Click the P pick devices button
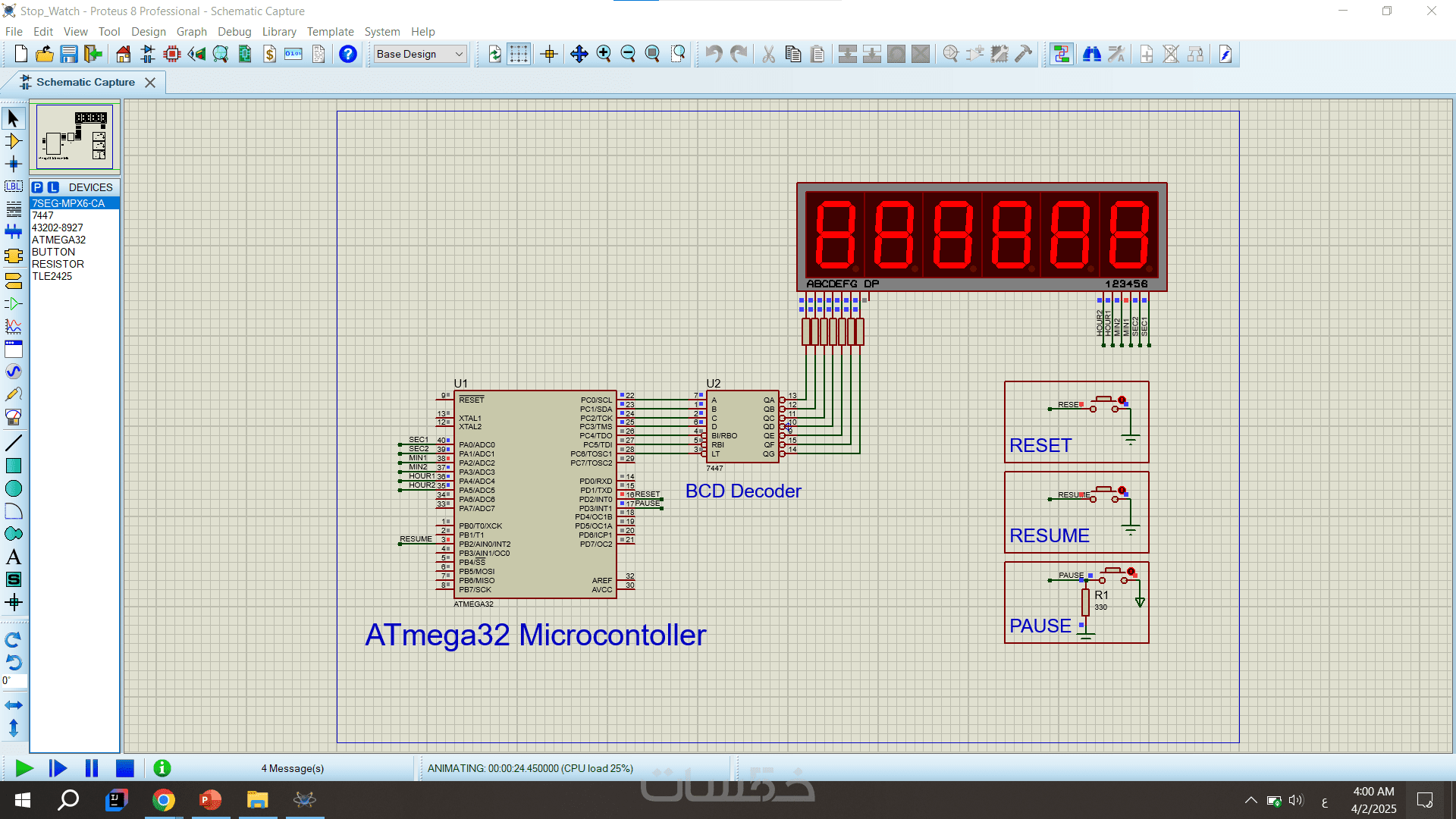The width and height of the screenshot is (1456, 819). (37, 187)
